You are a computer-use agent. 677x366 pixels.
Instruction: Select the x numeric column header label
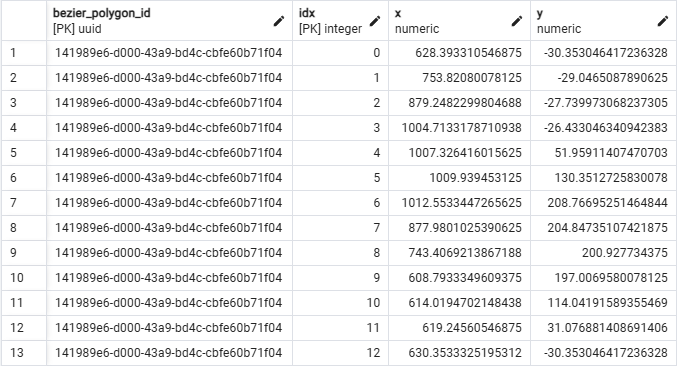(x=417, y=21)
